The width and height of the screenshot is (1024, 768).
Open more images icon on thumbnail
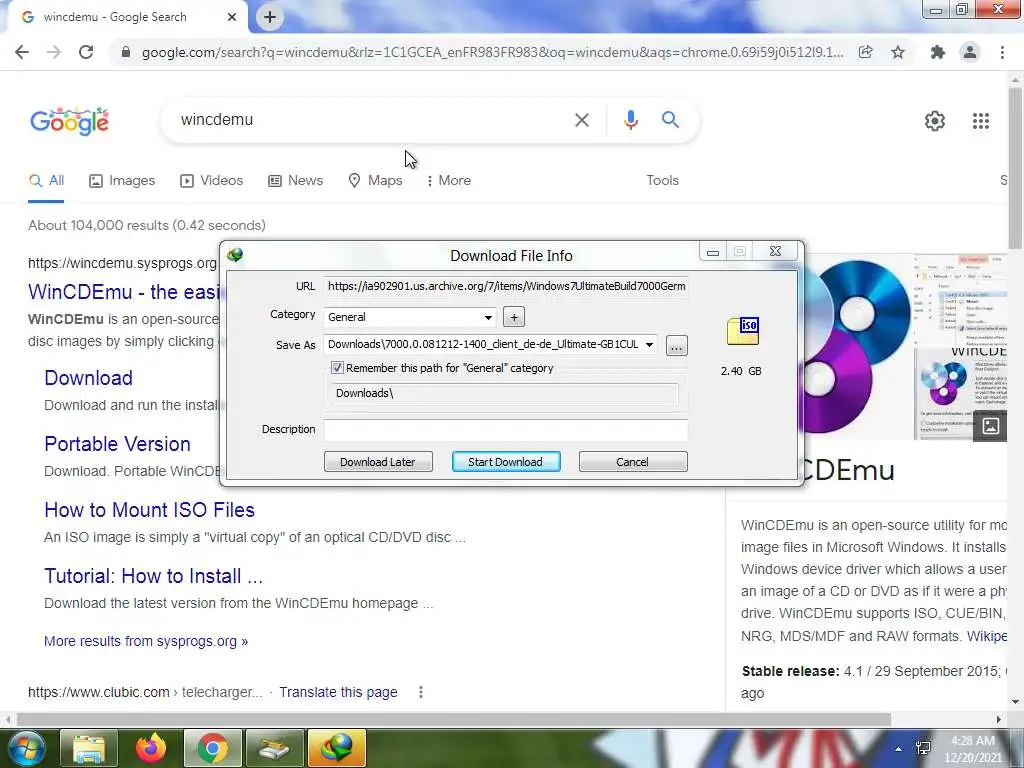click(x=991, y=426)
